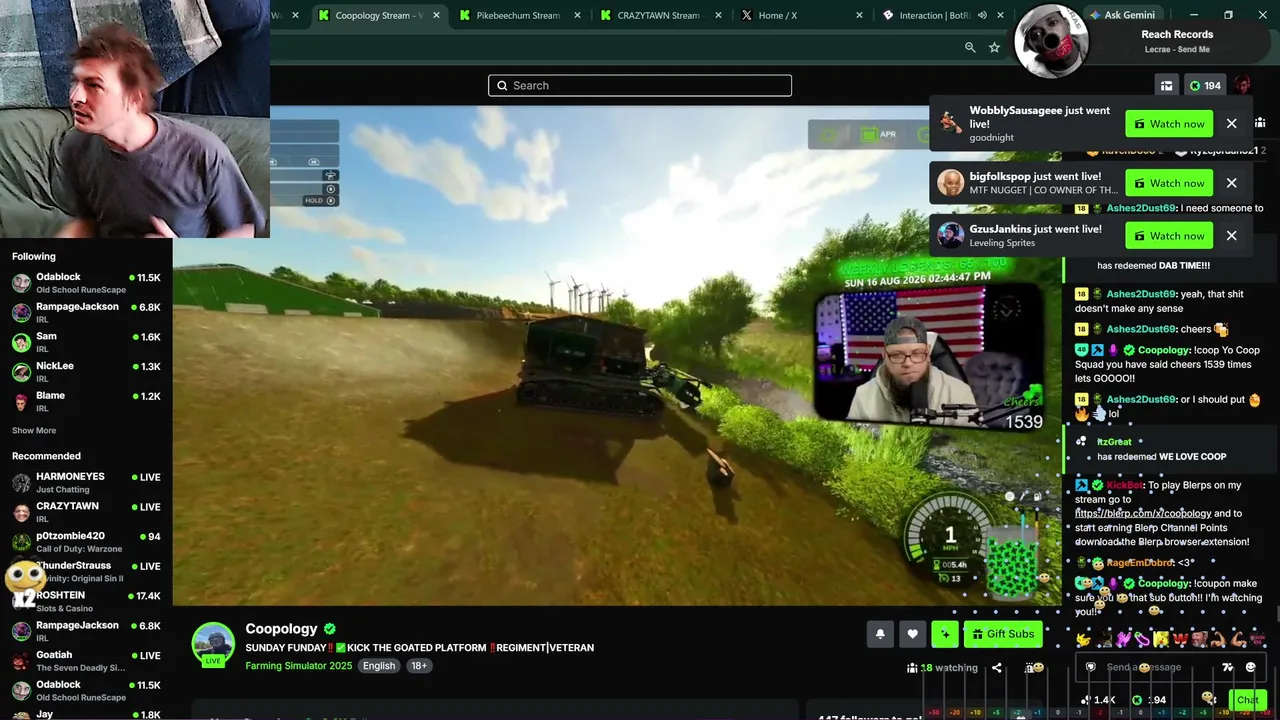This screenshot has width=1280, height=720.
Task: Click the 1.4K channel points balance
Action: [x=1099, y=700]
